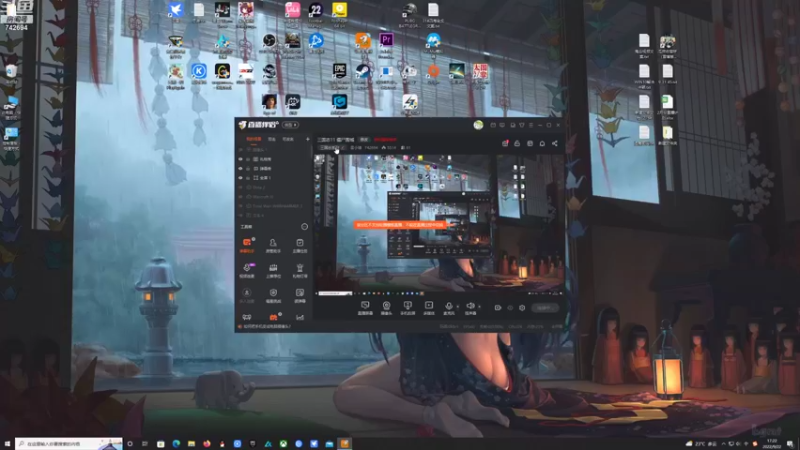Open Adobe Premiere Pro desktop shortcut

tap(386, 42)
